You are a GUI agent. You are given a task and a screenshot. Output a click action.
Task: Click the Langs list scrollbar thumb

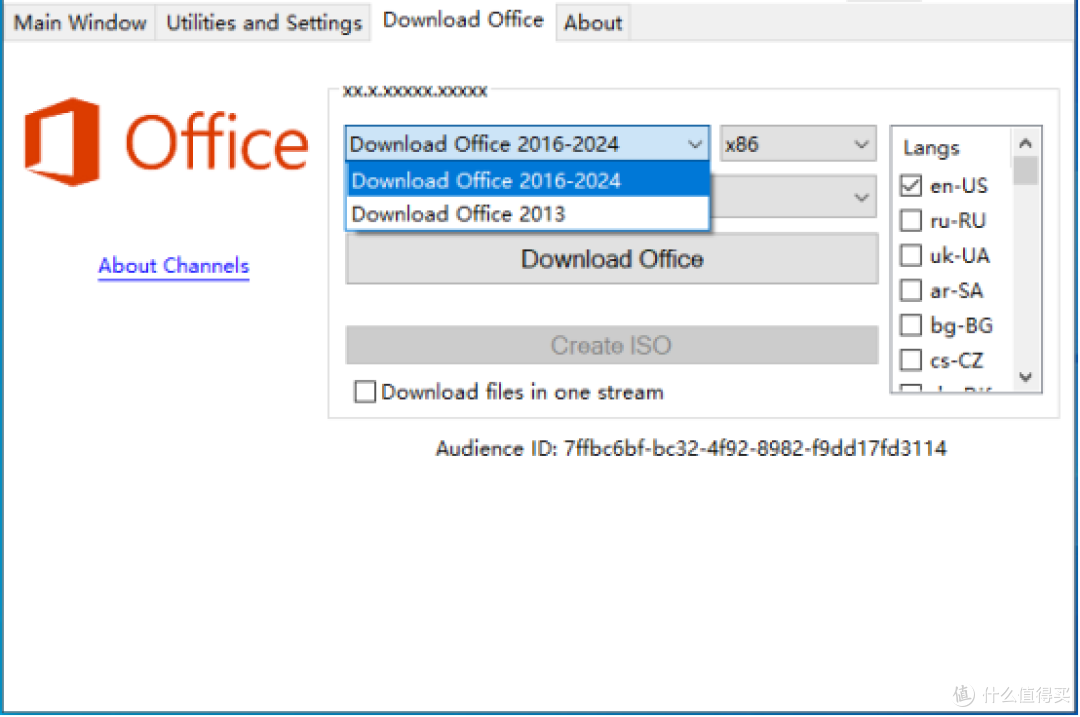pyautogui.click(x=1026, y=171)
